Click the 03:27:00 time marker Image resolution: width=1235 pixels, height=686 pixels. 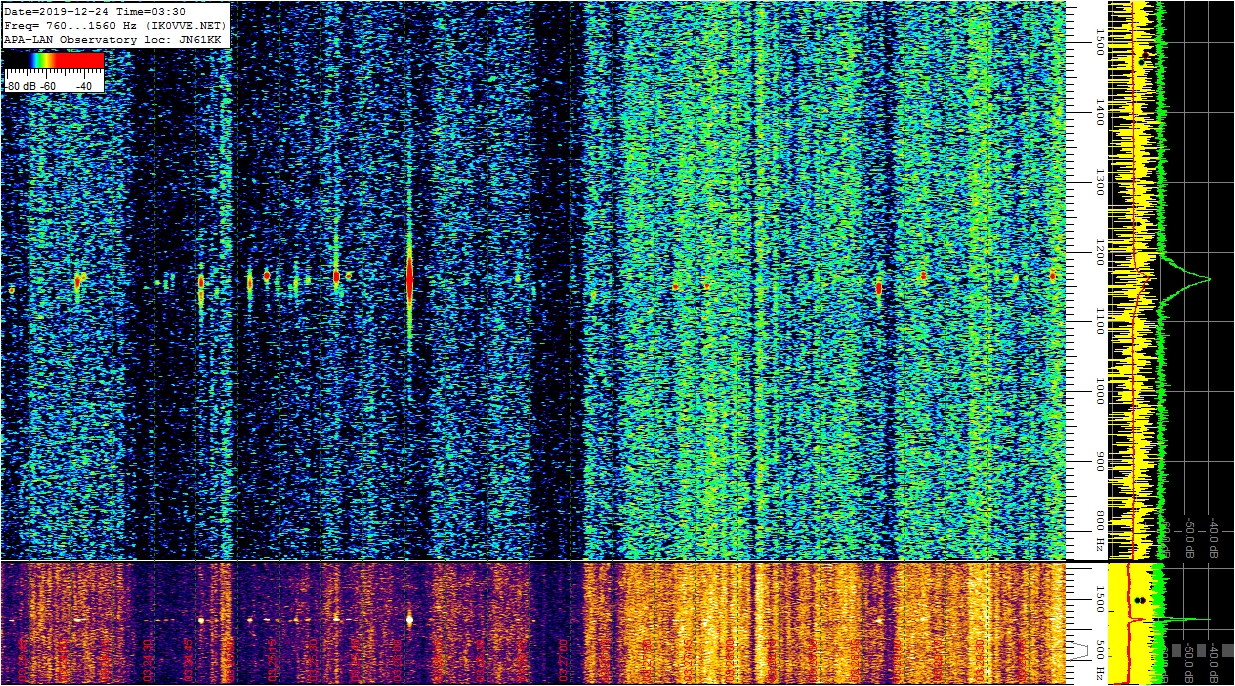click(564, 659)
